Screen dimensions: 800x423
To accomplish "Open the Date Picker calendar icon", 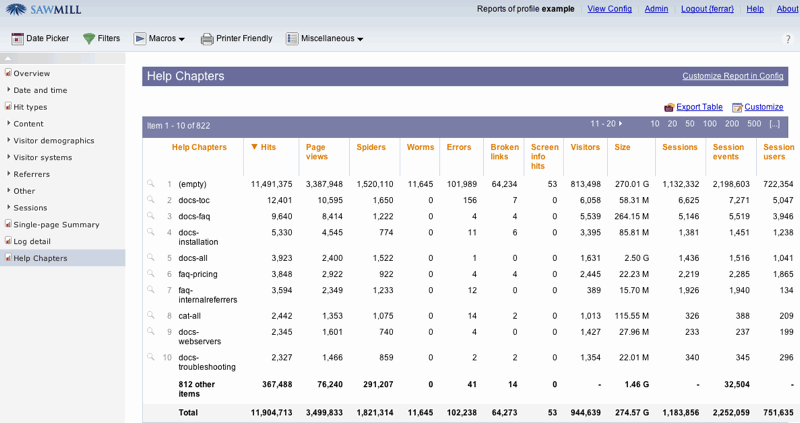I will click(x=17, y=39).
